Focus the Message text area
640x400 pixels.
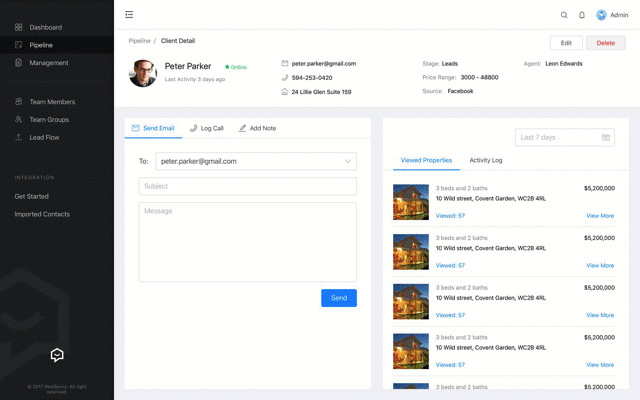coord(248,242)
